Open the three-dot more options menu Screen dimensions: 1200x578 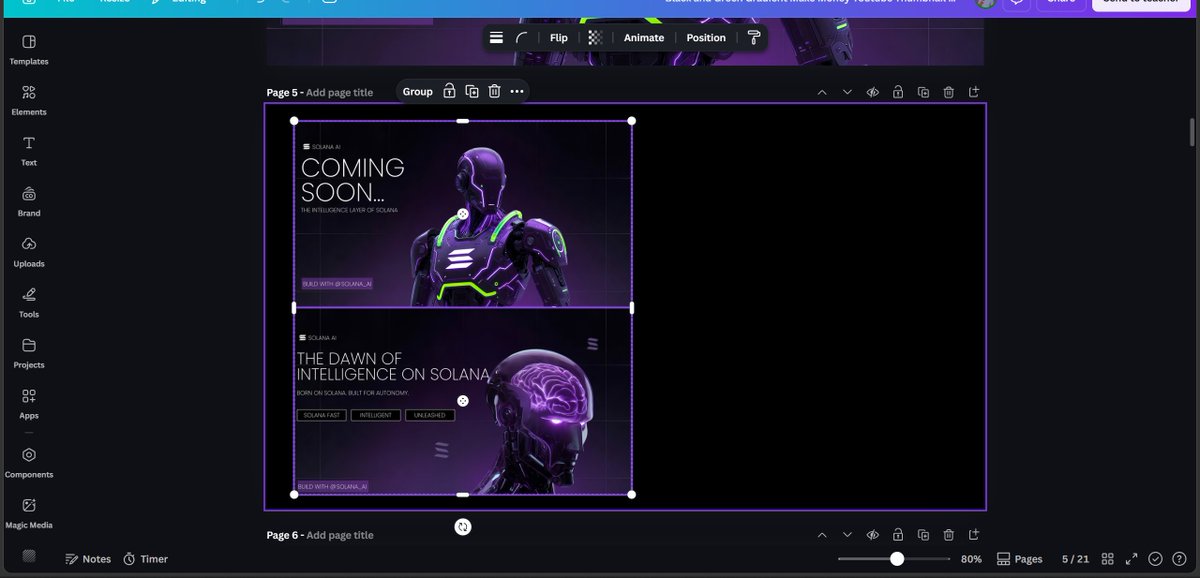click(517, 91)
